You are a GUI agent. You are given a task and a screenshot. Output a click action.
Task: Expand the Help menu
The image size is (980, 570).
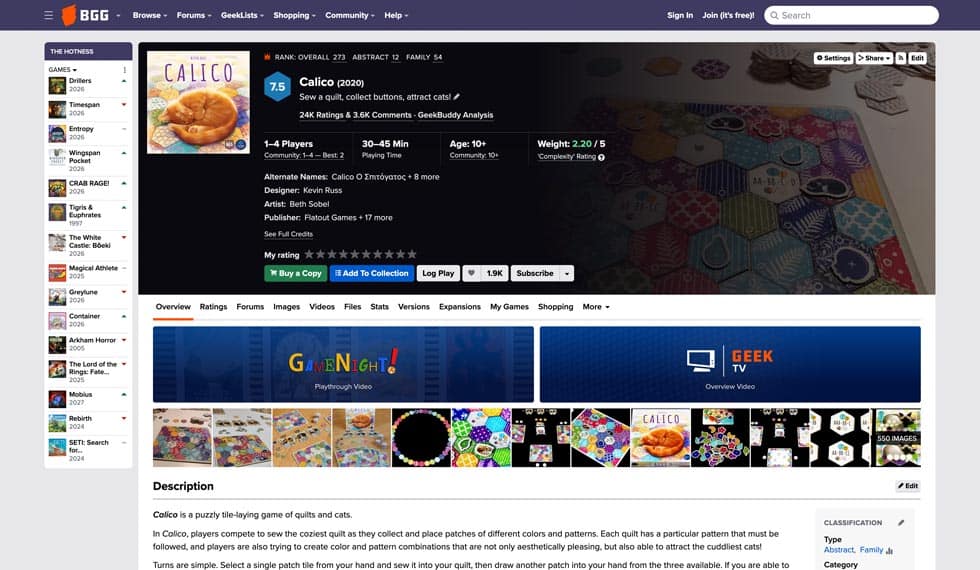pos(396,15)
